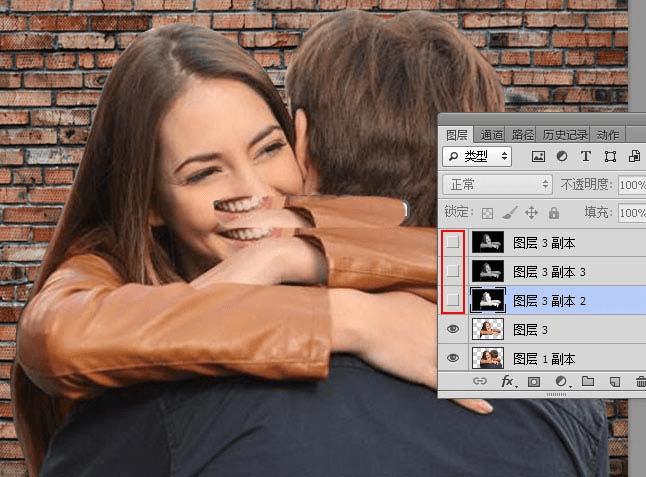Hide the 图层 3 layer eye
The height and width of the screenshot is (477, 646).
453,329
